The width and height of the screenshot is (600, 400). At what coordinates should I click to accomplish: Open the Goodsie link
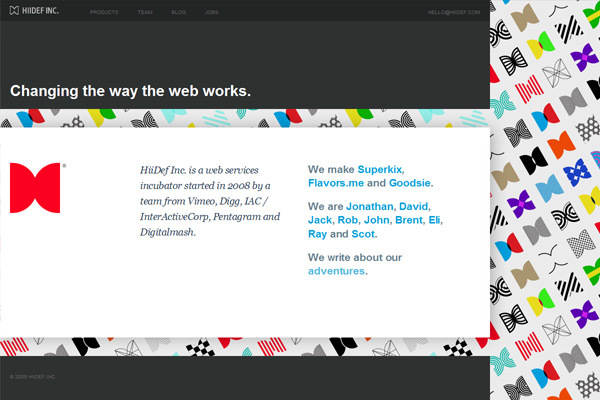(x=409, y=183)
